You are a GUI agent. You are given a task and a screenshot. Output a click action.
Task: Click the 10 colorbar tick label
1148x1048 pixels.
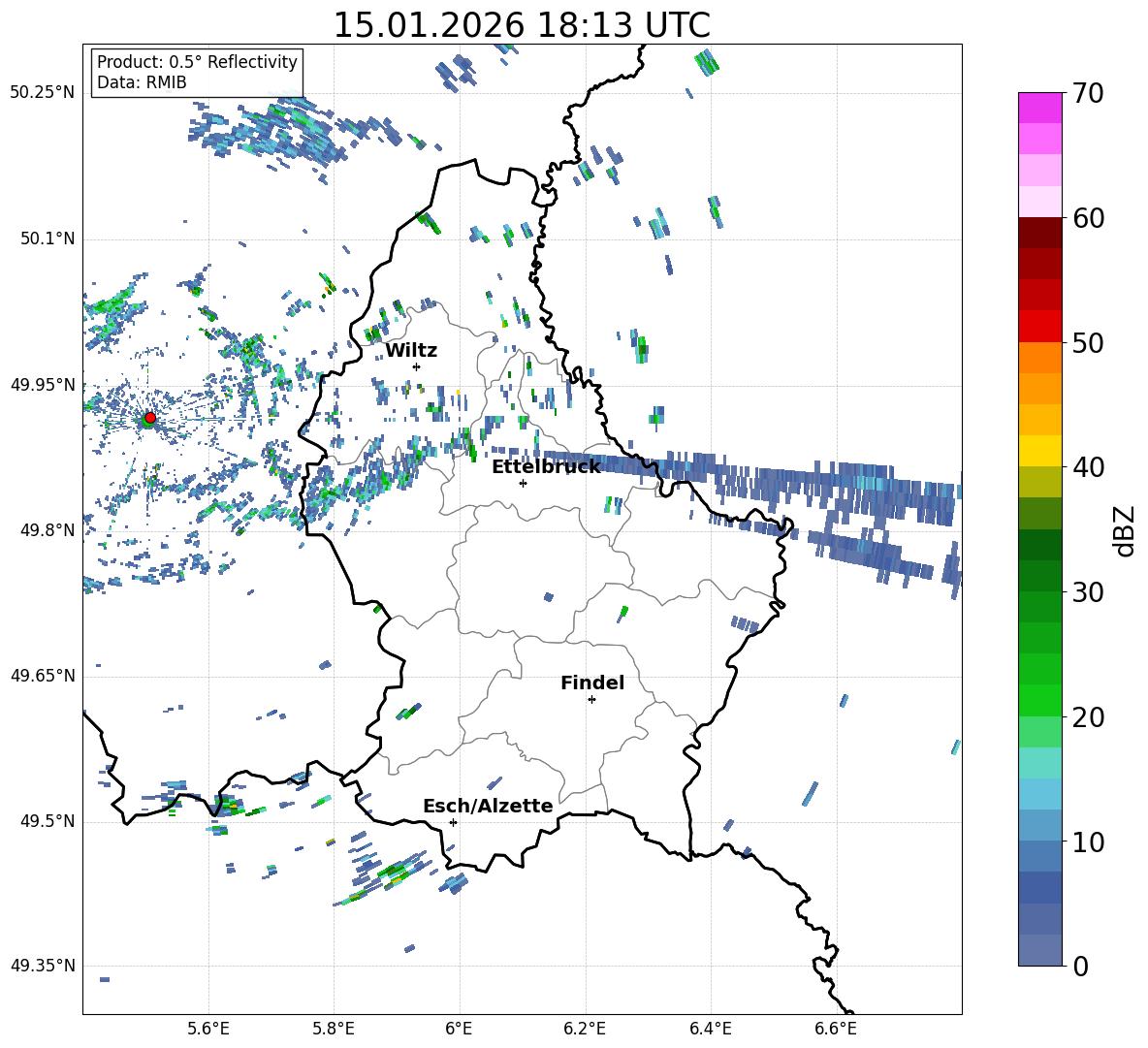(1088, 842)
